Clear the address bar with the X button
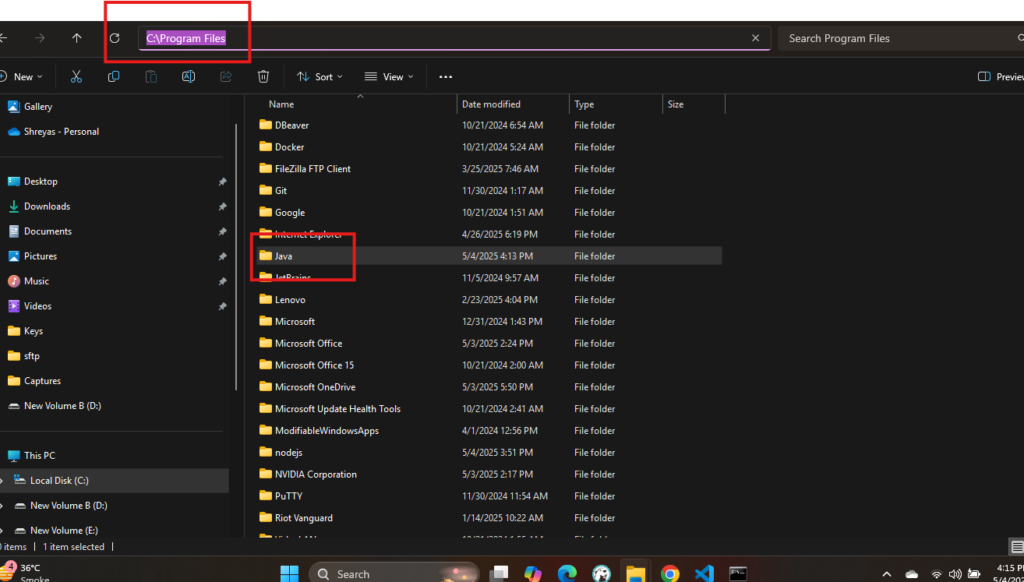The width and height of the screenshot is (1024, 582). pos(755,38)
